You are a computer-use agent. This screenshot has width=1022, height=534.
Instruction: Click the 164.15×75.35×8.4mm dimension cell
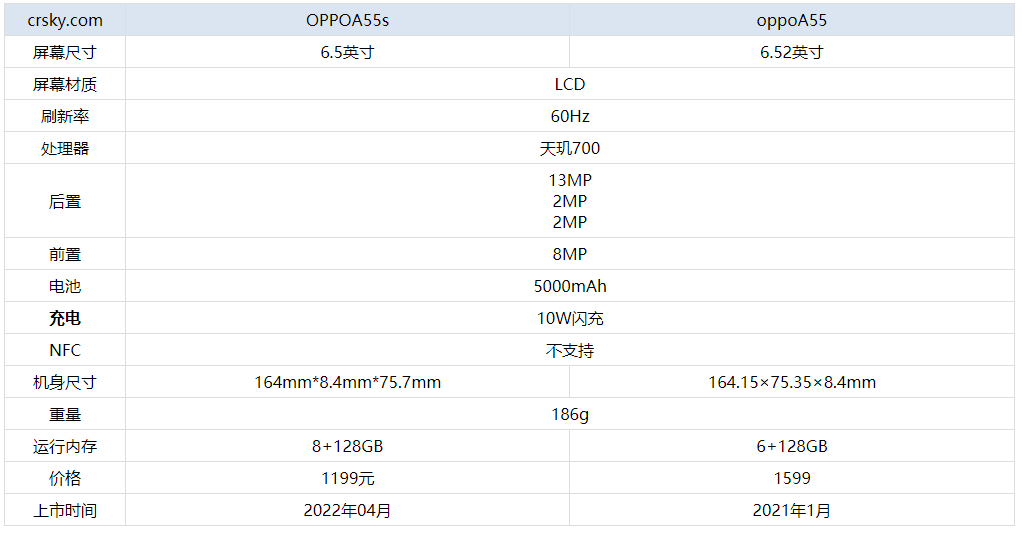pyautogui.click(x=791, y=382)
